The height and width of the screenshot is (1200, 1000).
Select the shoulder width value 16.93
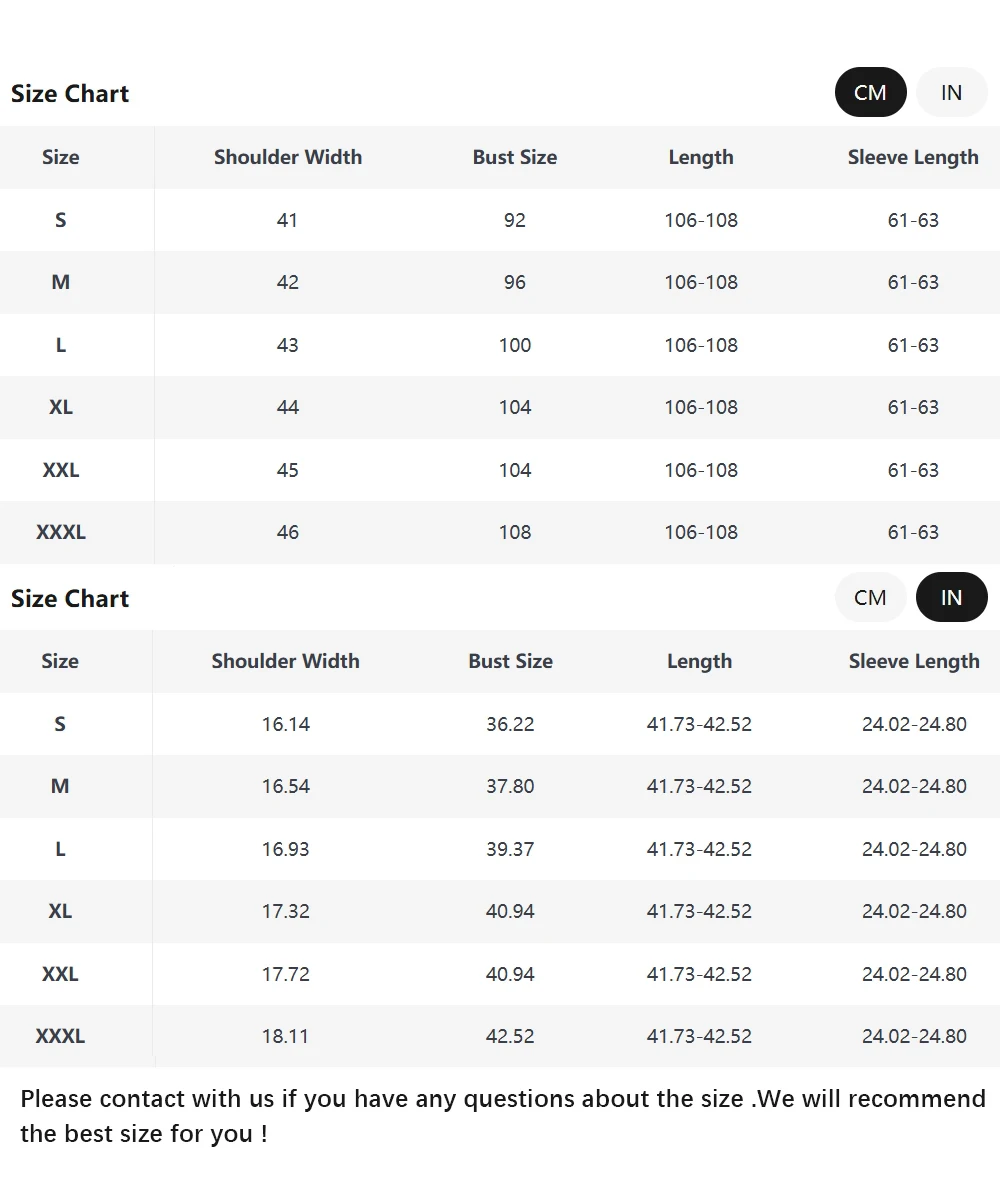pyautogui.click(x=286, y=849)
